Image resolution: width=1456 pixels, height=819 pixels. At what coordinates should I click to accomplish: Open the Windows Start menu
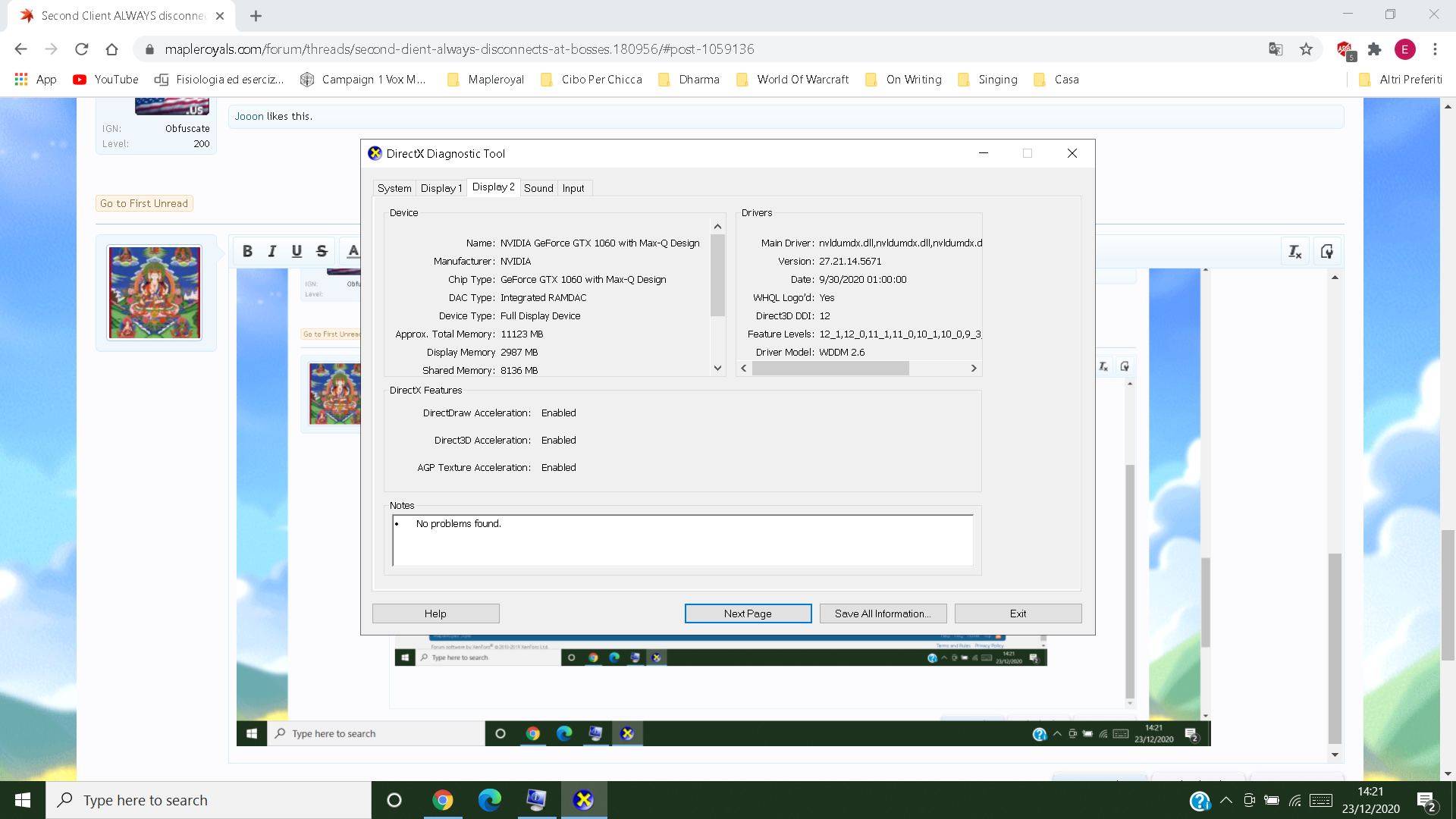click(x=23, y=800)
